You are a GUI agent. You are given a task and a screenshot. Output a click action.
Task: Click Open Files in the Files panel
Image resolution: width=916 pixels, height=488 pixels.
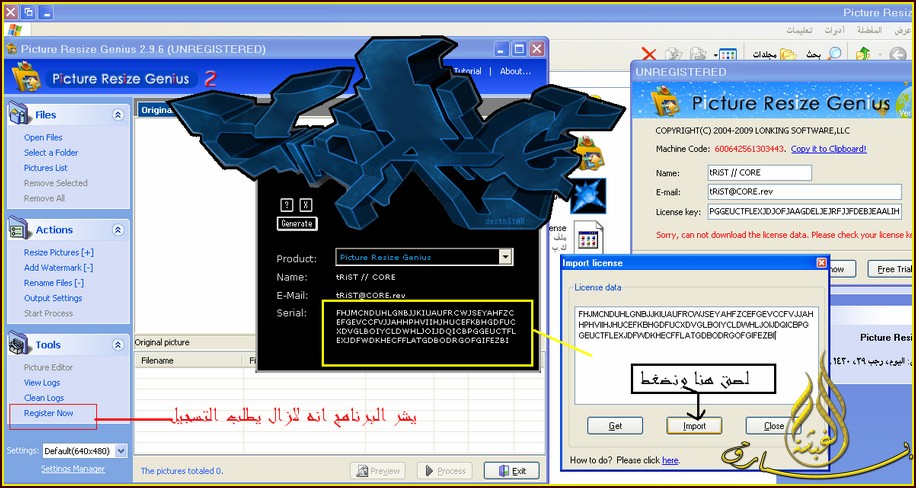(43, 137)
